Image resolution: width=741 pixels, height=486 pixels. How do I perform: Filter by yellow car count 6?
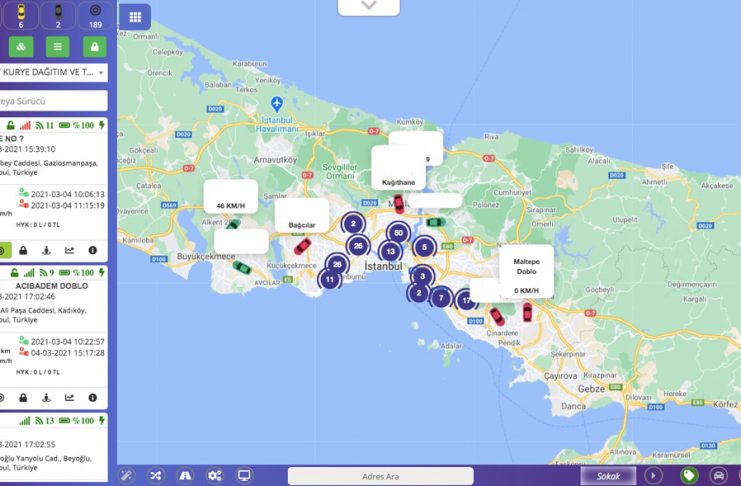(20, 15)
